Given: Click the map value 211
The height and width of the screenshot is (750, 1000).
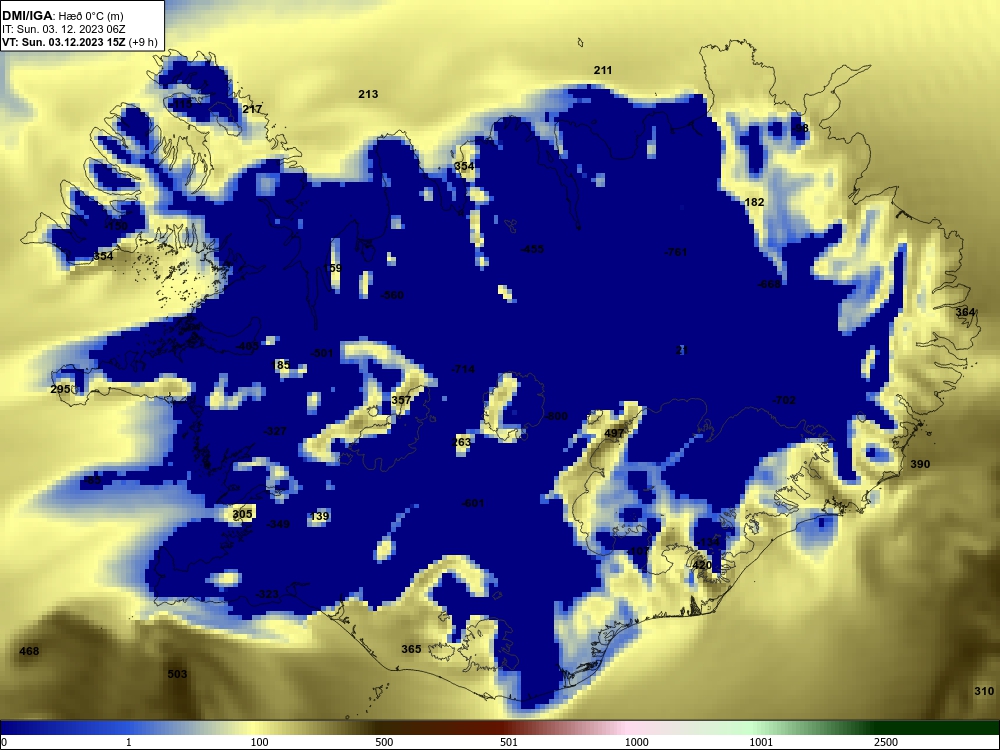Looking at the screenshot, I should (x=603, y=70).
